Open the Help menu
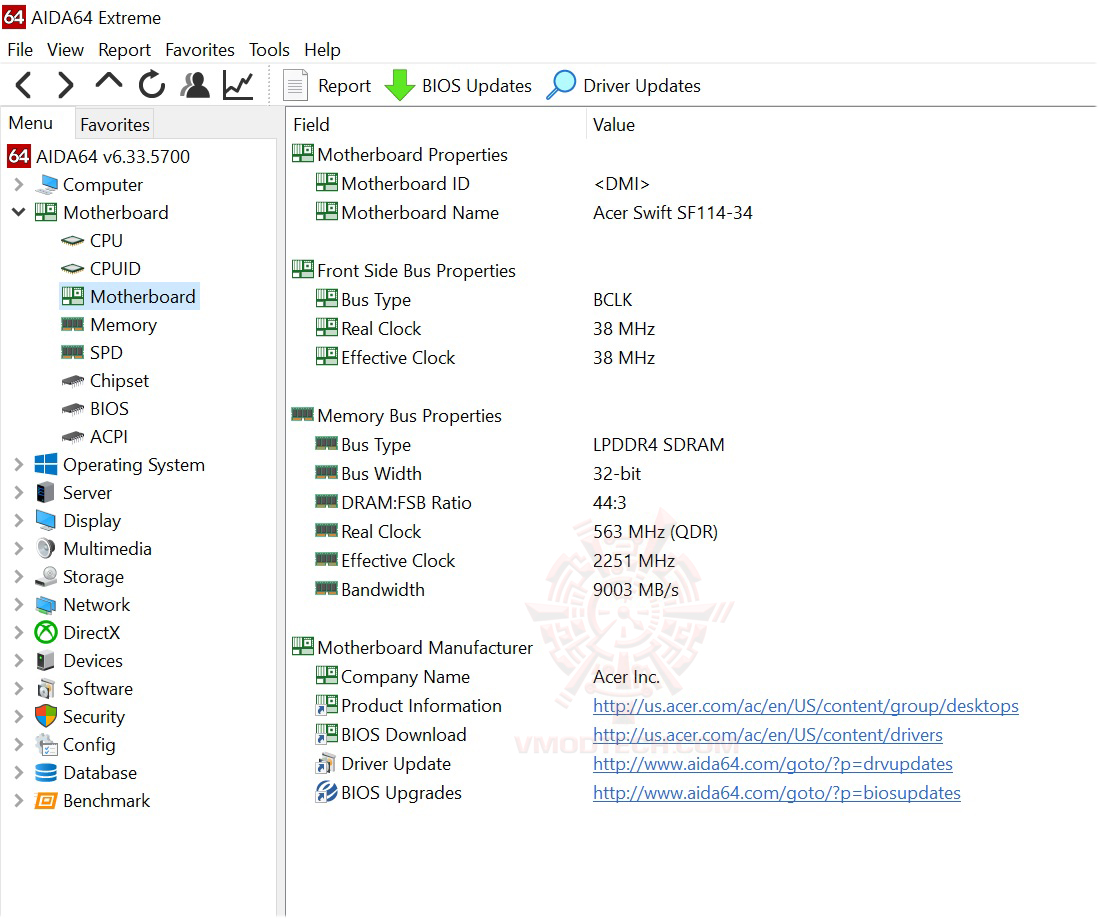Viewport: 1099px width, 919px height. click(x=322, y=50)
